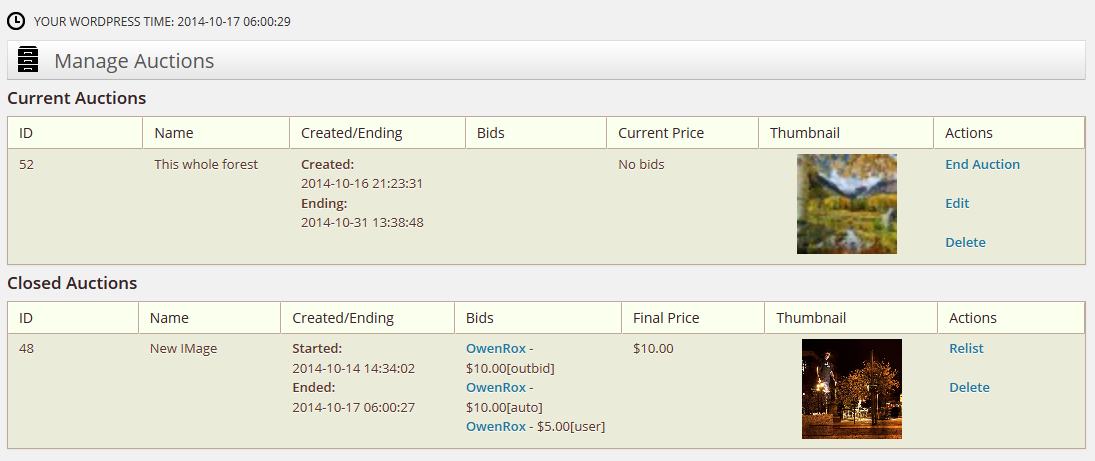The image size is (1095, 461).
Task: Click the file cabinet Manage Auctions icon
Action: pyautogui.click(x=28, y=60)
